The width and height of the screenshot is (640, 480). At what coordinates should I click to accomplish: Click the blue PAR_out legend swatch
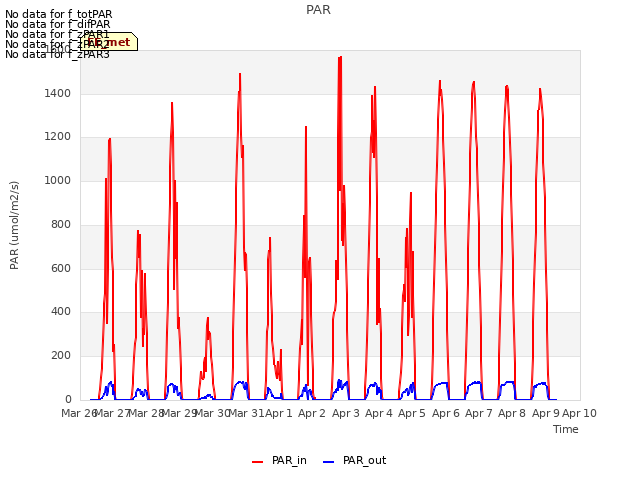pos(329,462)
